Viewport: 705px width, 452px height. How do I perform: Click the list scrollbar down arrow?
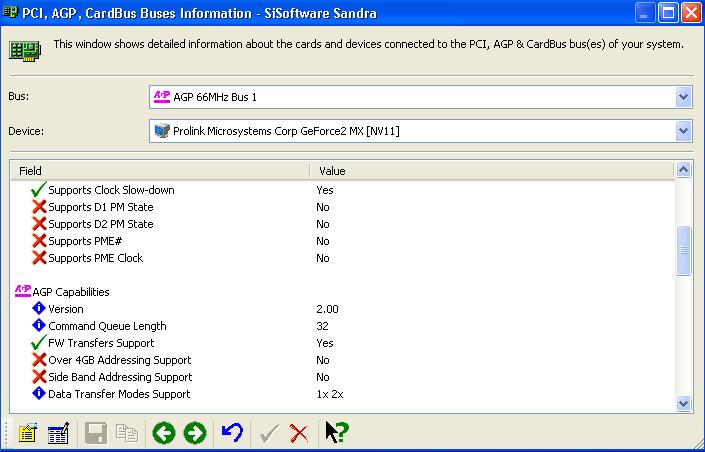click(683, 403)
